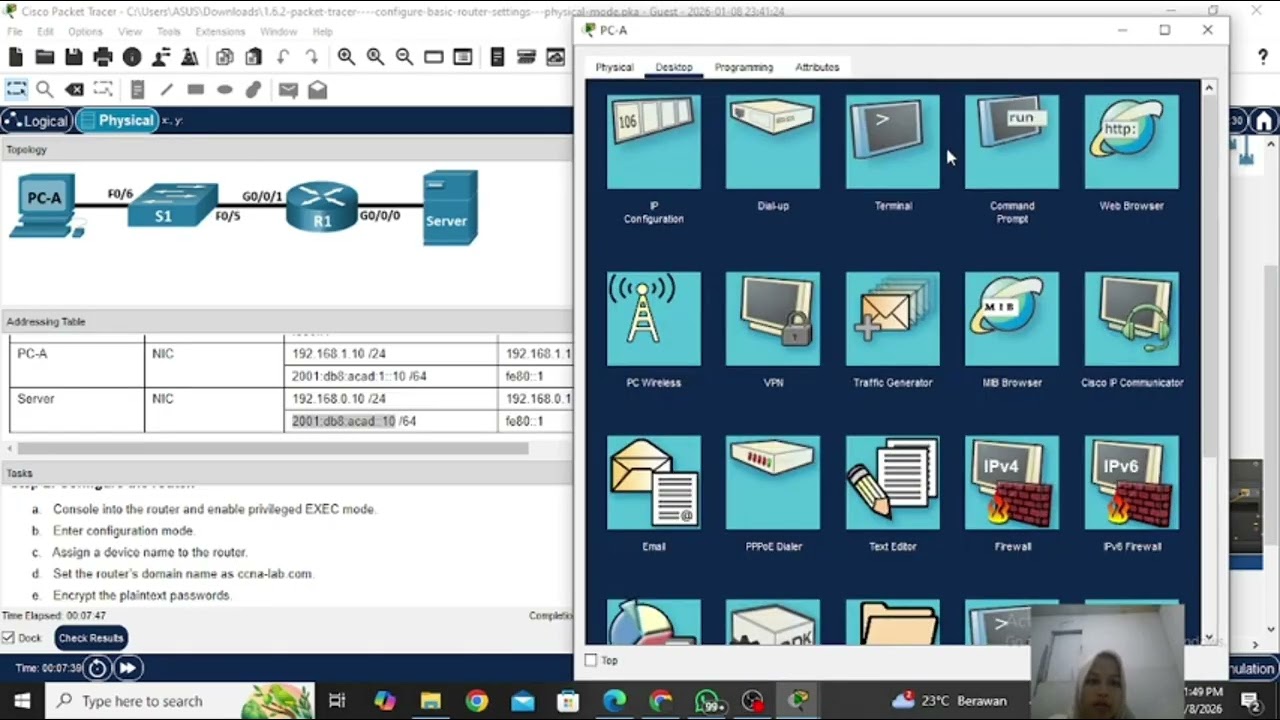Screen dimensions: 1280x720
Task: Open Google Chrome from the taskbar
Action: point(476,701)
